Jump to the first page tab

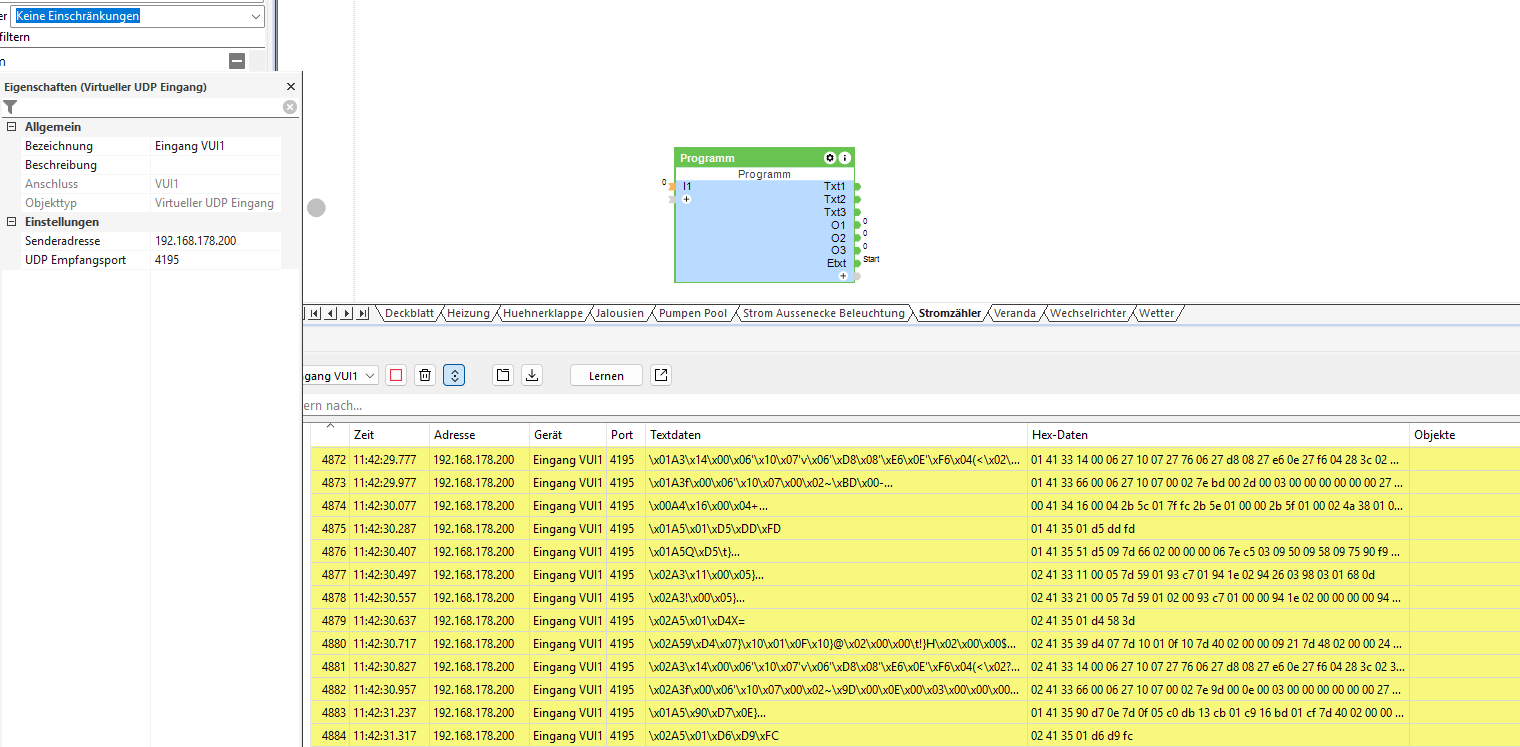coord(315,313)
